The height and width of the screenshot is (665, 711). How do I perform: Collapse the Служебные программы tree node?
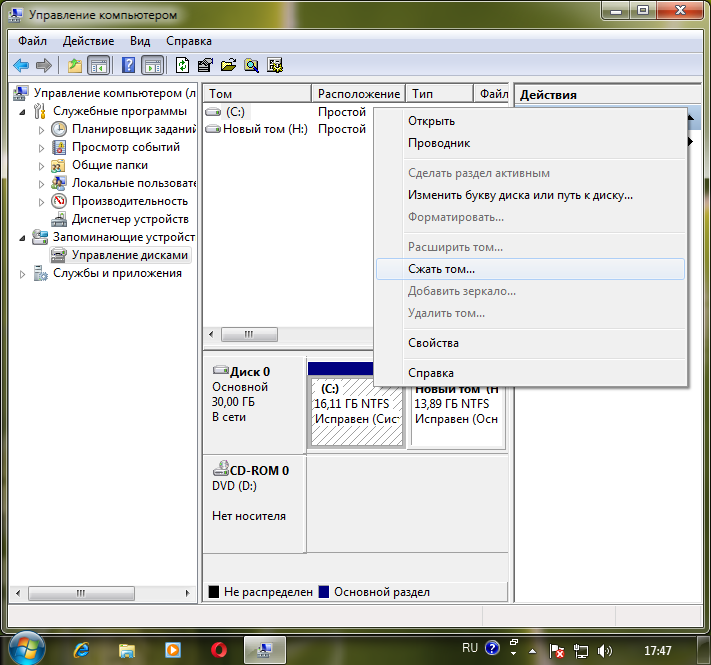[22, 112]
